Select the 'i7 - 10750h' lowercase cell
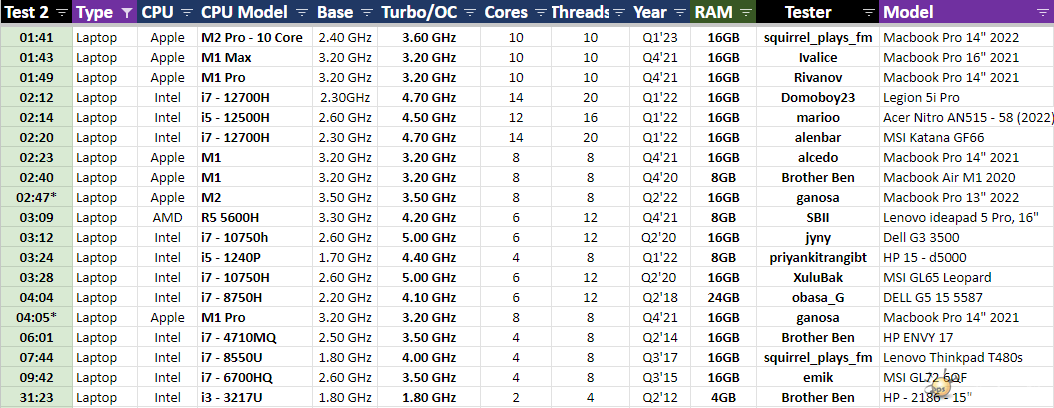 [255, 237]
